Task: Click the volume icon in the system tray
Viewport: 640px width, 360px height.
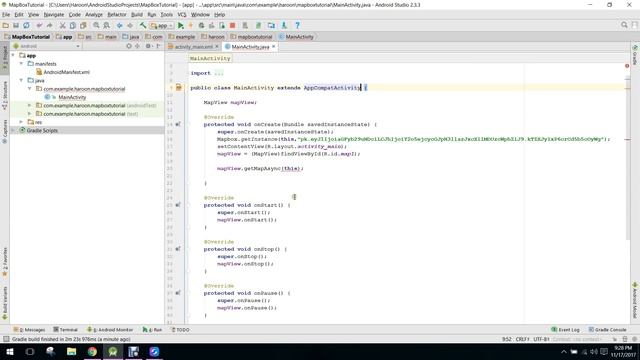Action: pos(594,351)
